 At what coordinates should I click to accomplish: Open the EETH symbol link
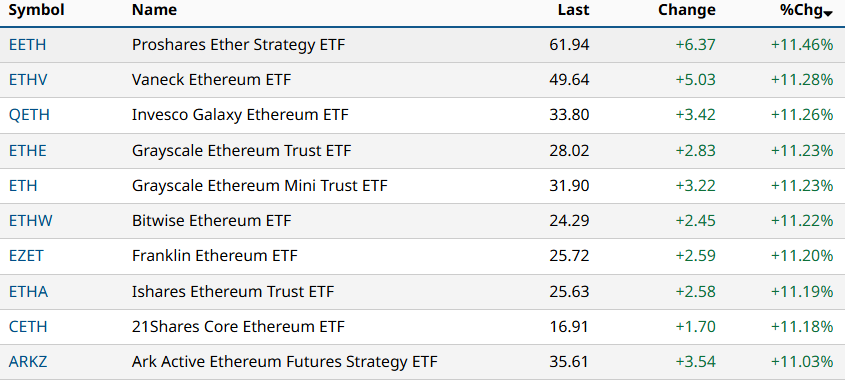(27, 45)
